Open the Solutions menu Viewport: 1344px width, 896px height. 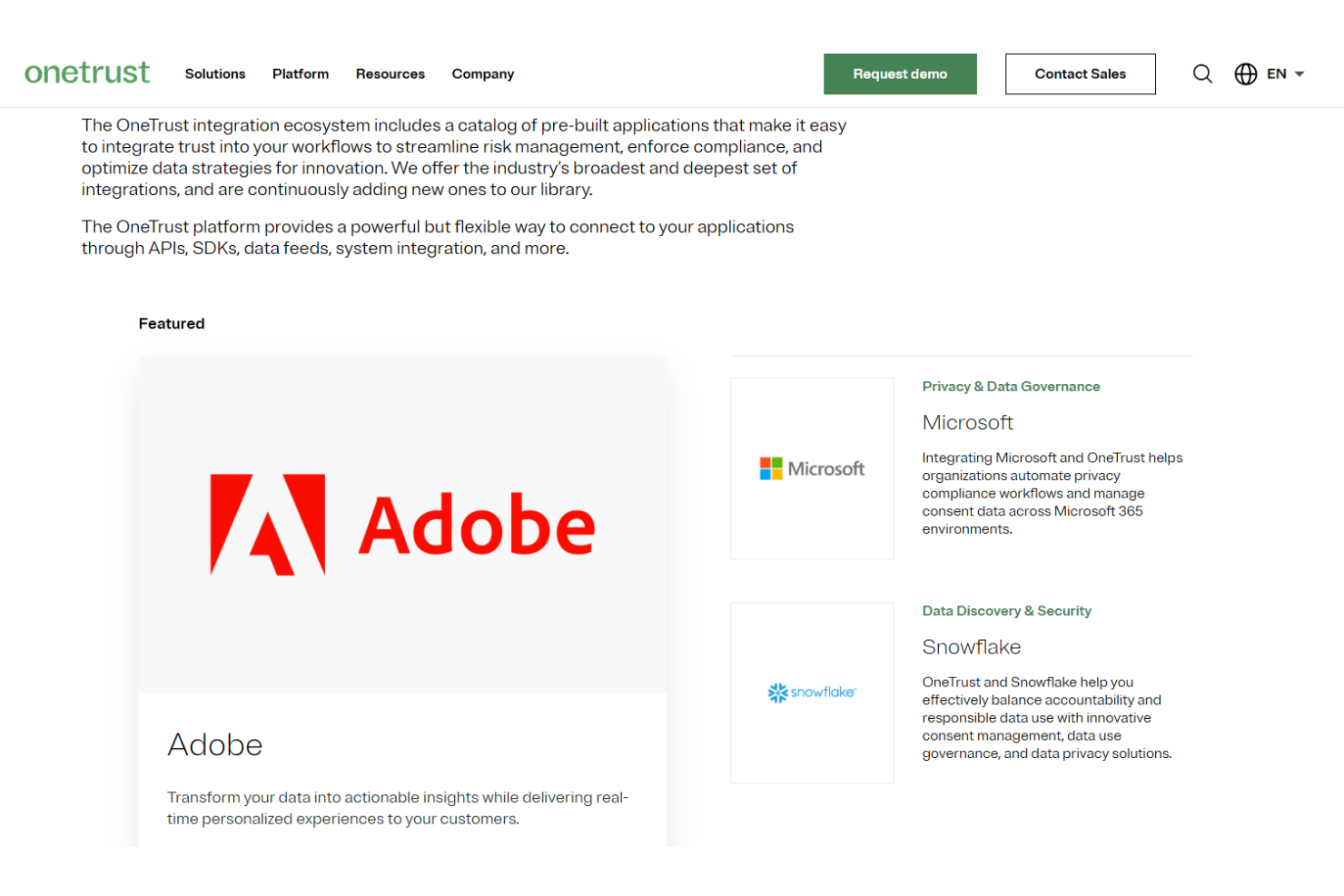pyautogui.click(x=215, y=74)
